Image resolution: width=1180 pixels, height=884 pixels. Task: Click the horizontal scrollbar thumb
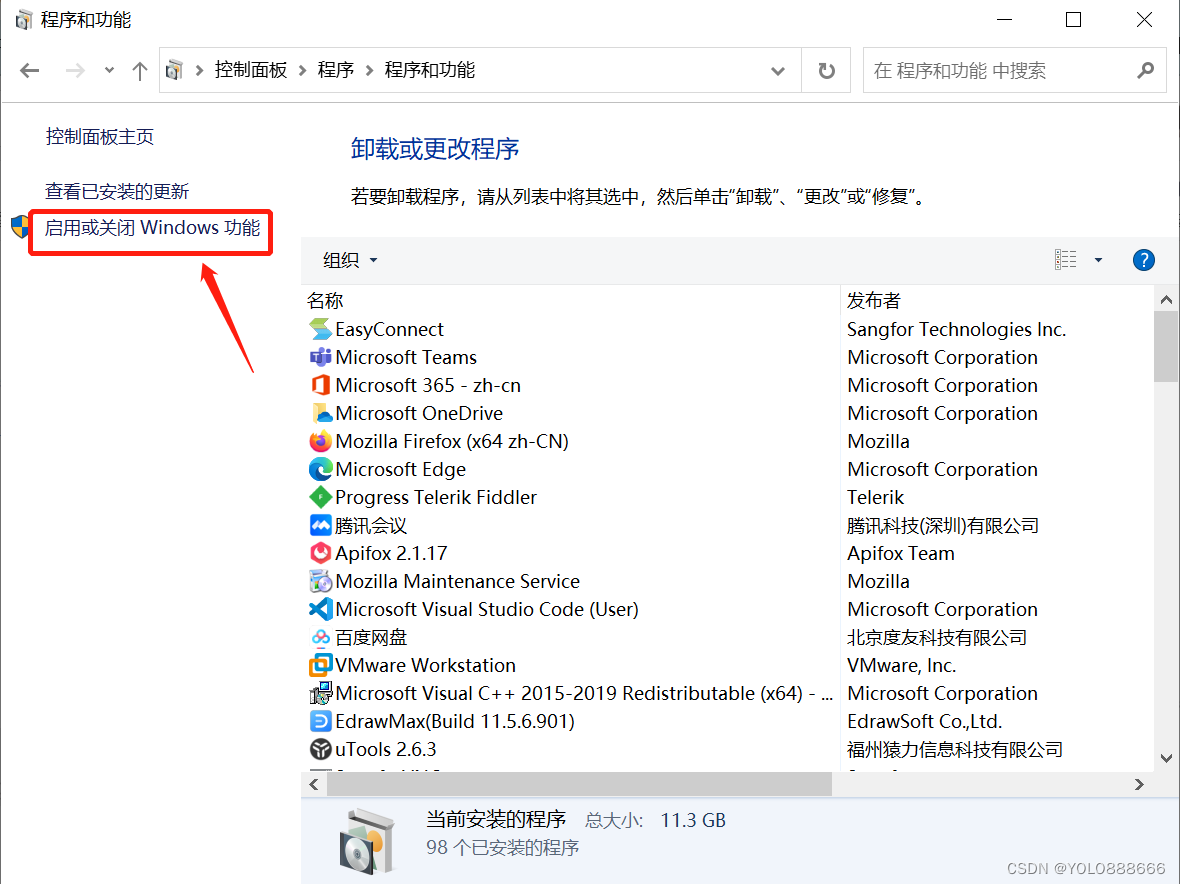(579, 785)
